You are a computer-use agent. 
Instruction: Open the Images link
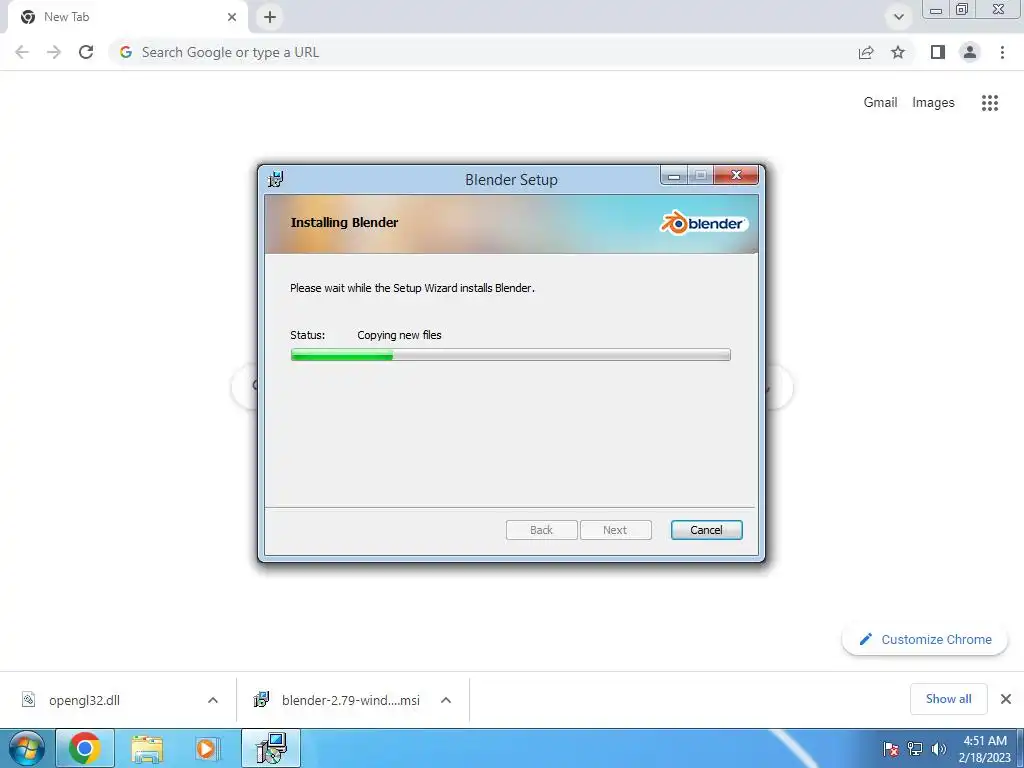point(933,103)
